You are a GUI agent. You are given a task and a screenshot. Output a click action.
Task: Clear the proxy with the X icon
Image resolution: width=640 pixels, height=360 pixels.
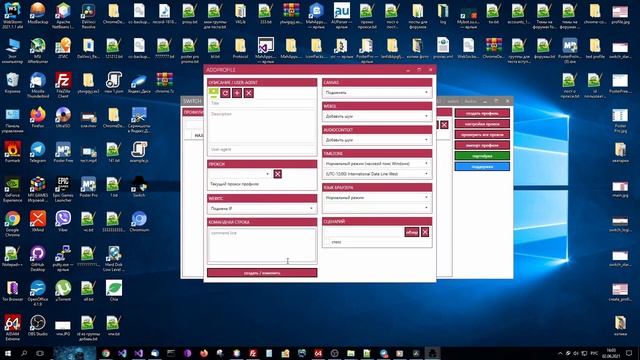point(278,174)
